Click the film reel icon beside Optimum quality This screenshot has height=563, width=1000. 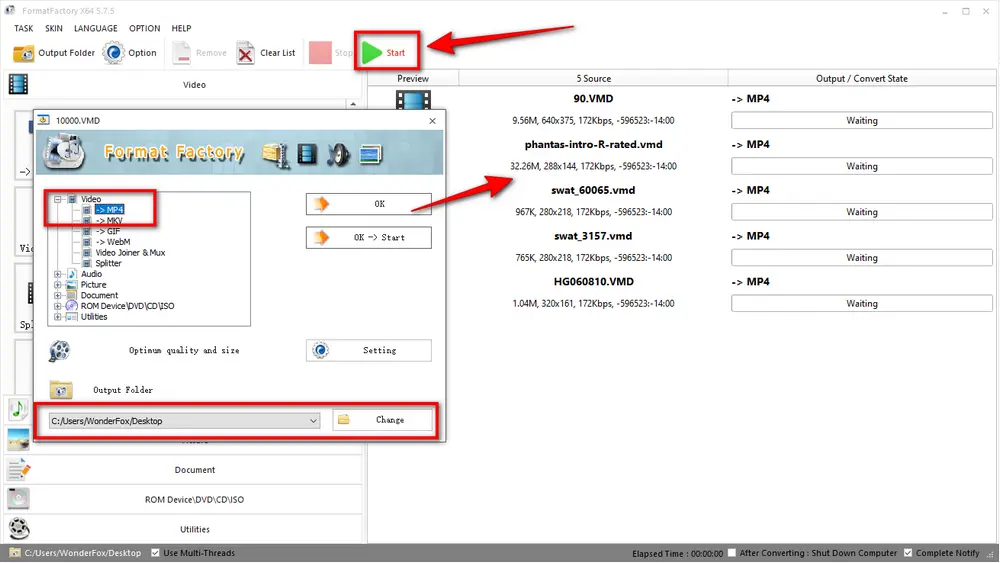point(59,351)
